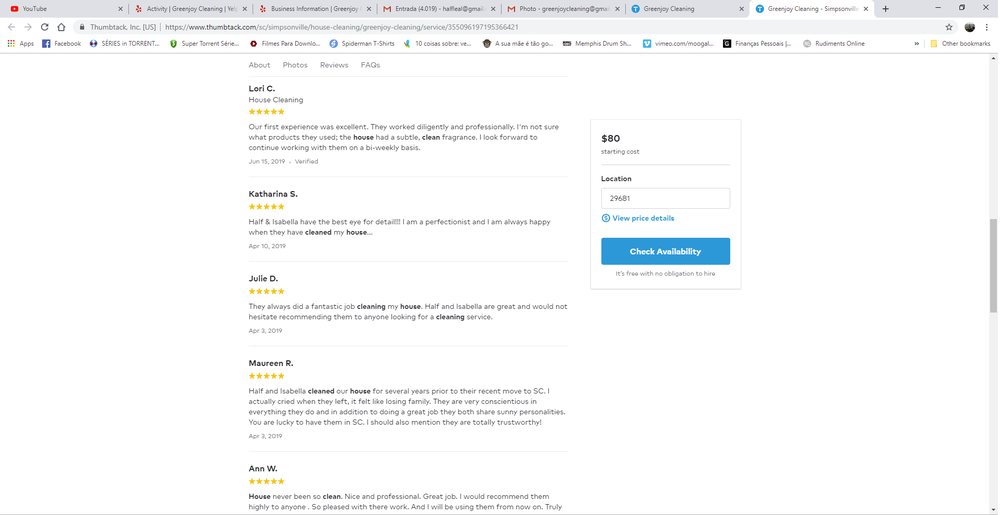Click the Check Availability button
Screen dimensions: 1000x515
pos(665,251)
